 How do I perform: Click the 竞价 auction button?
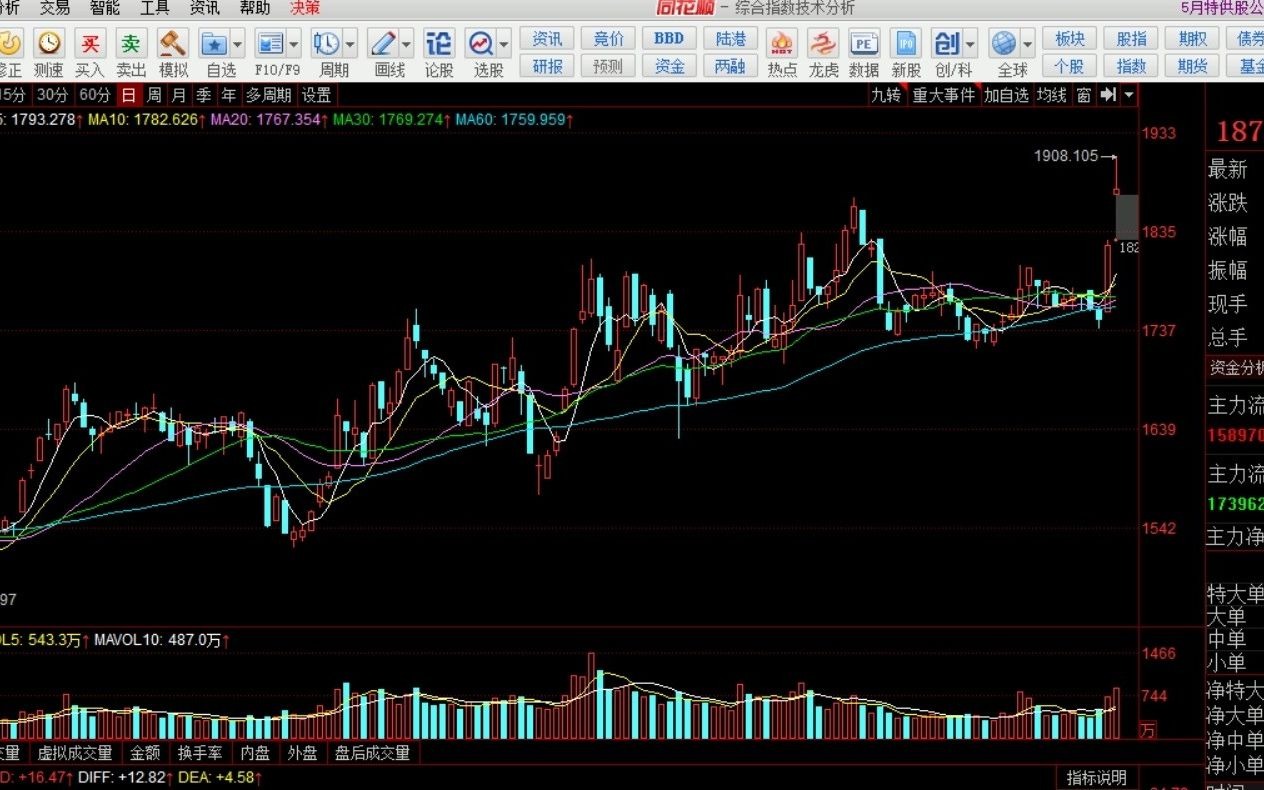coord(608,39)
